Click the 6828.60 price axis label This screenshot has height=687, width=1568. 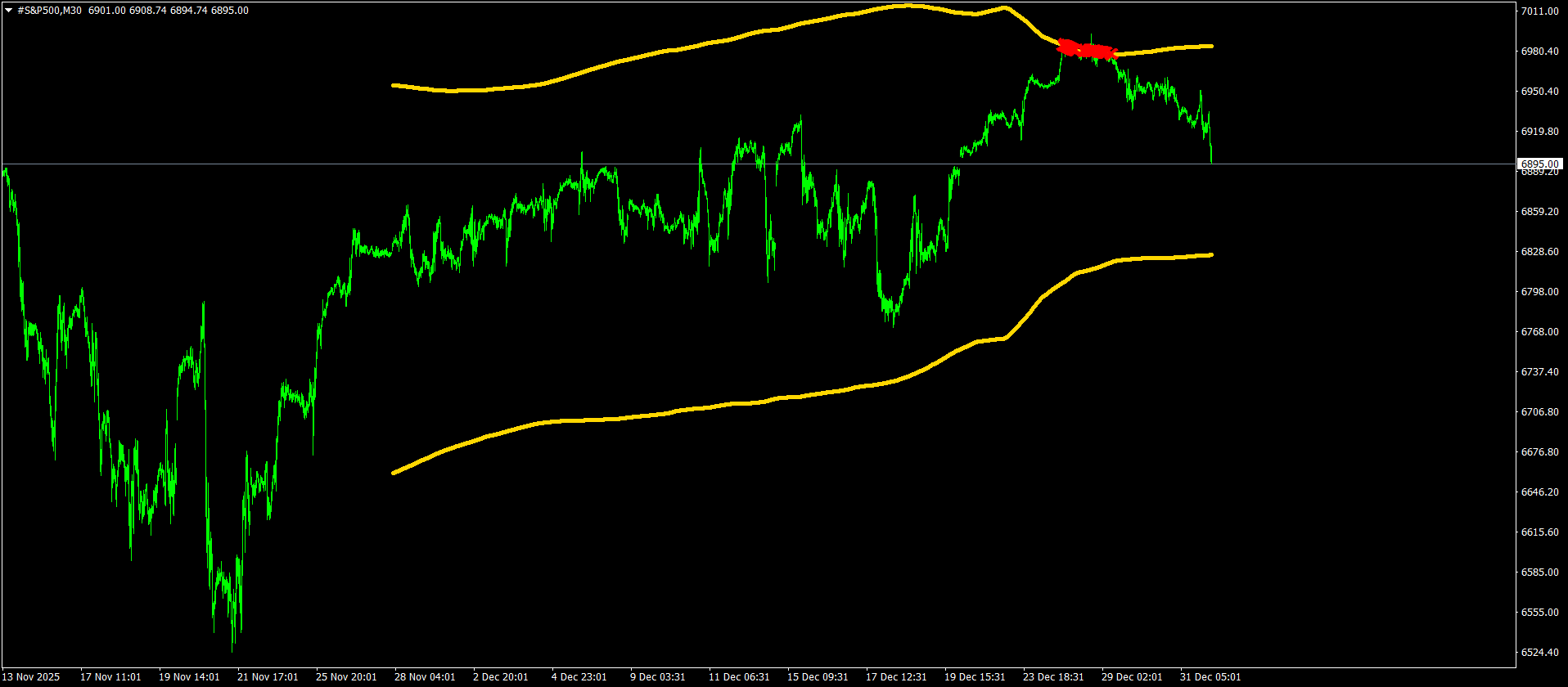tap(1539, 252)
